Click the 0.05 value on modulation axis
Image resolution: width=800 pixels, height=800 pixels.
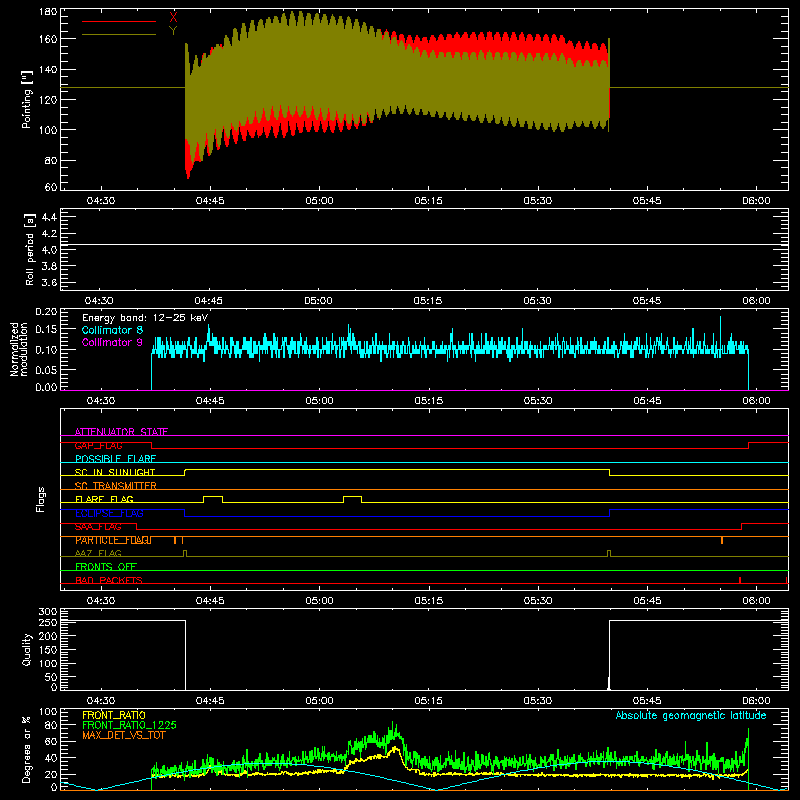(x=47, y=369)
